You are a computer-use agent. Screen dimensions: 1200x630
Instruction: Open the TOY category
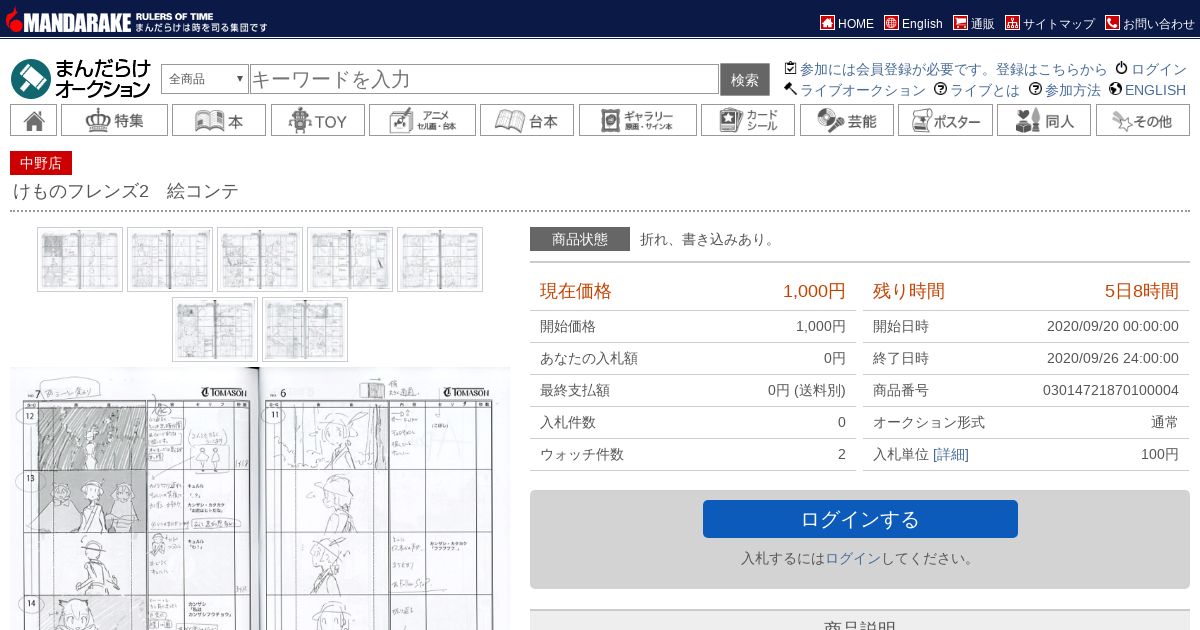point(317,120)
